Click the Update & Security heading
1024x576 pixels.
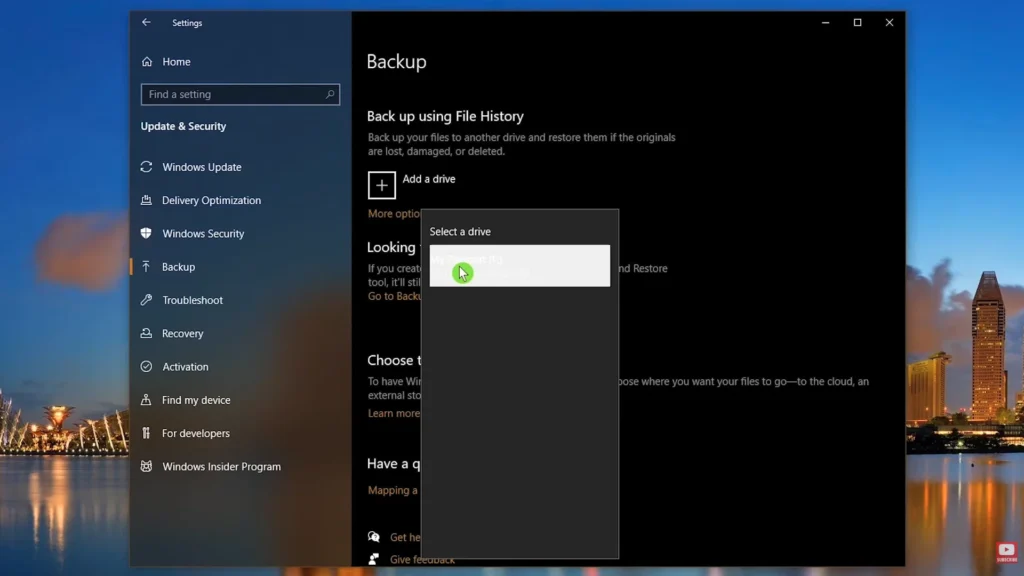[x=184, y=126]
